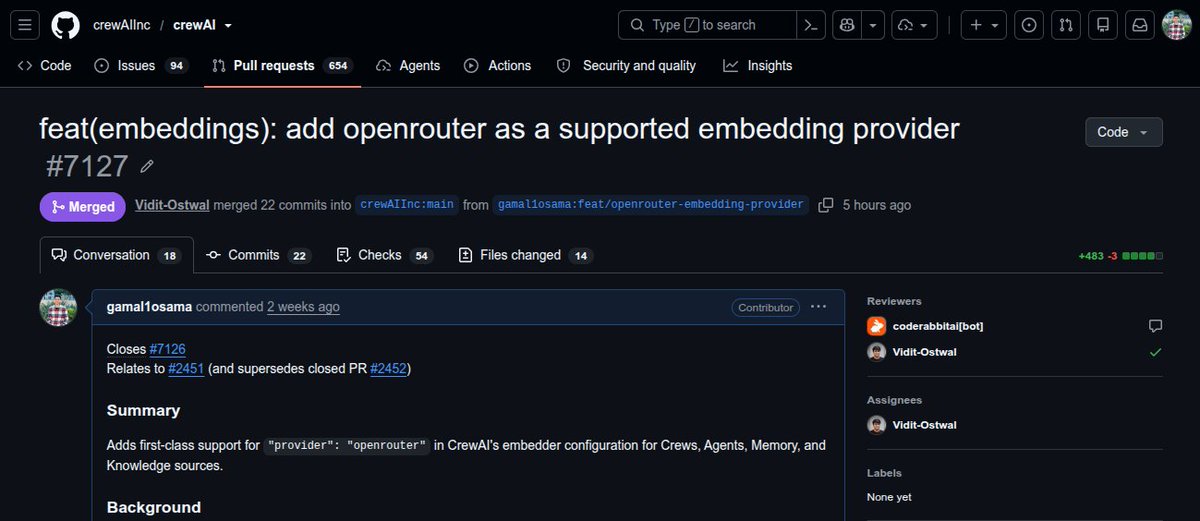Open Vidit-Ostwal reviewer link

coord(925,352)
